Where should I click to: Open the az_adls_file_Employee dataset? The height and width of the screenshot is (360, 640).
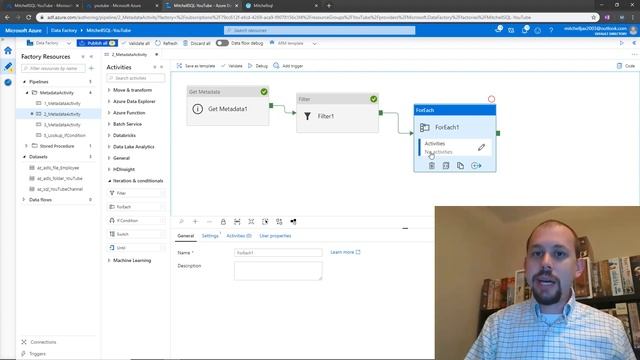pyautogui.click(x=58, y=168)
